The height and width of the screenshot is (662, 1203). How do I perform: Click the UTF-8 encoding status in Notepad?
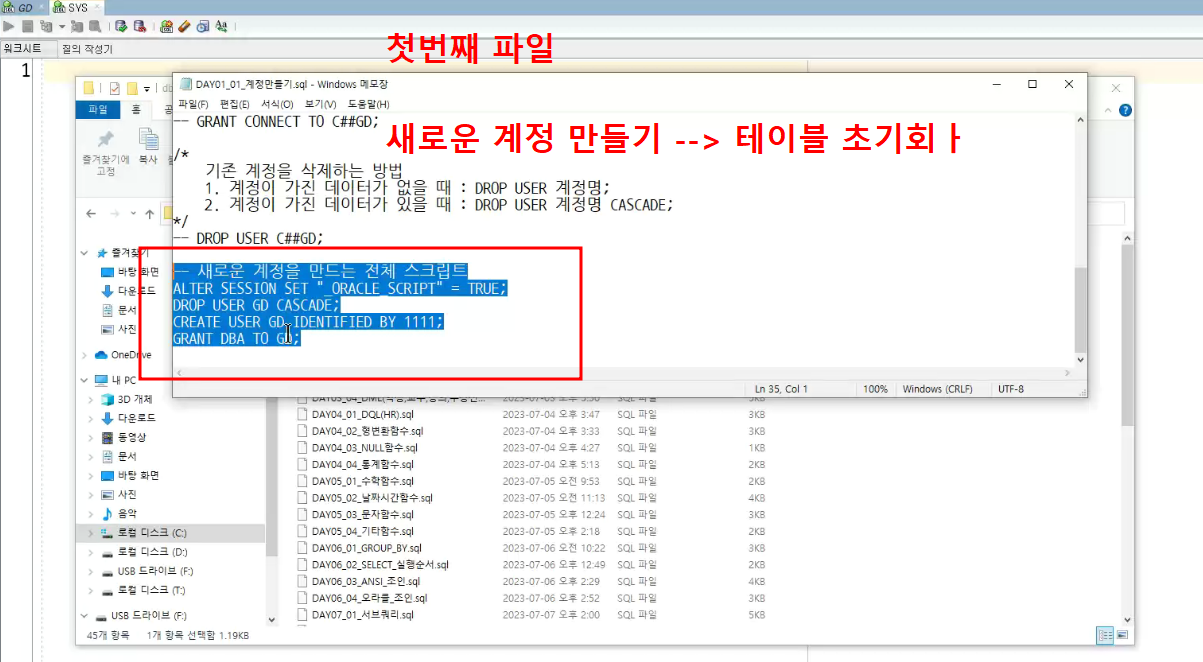pyautogui.click(x=1010, y=389)
